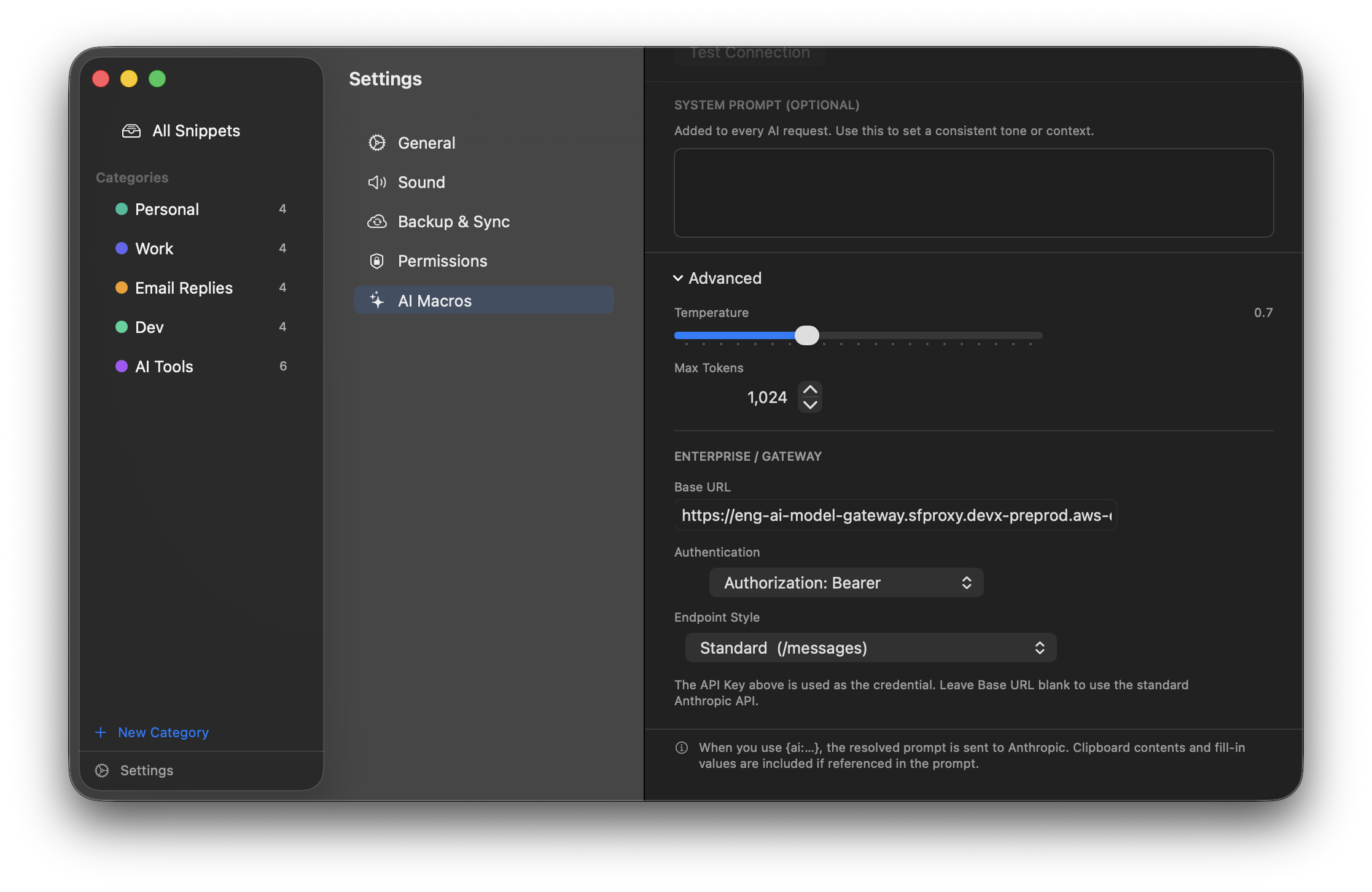
Task: Select the Email Replies category
Action: point(183,288)
